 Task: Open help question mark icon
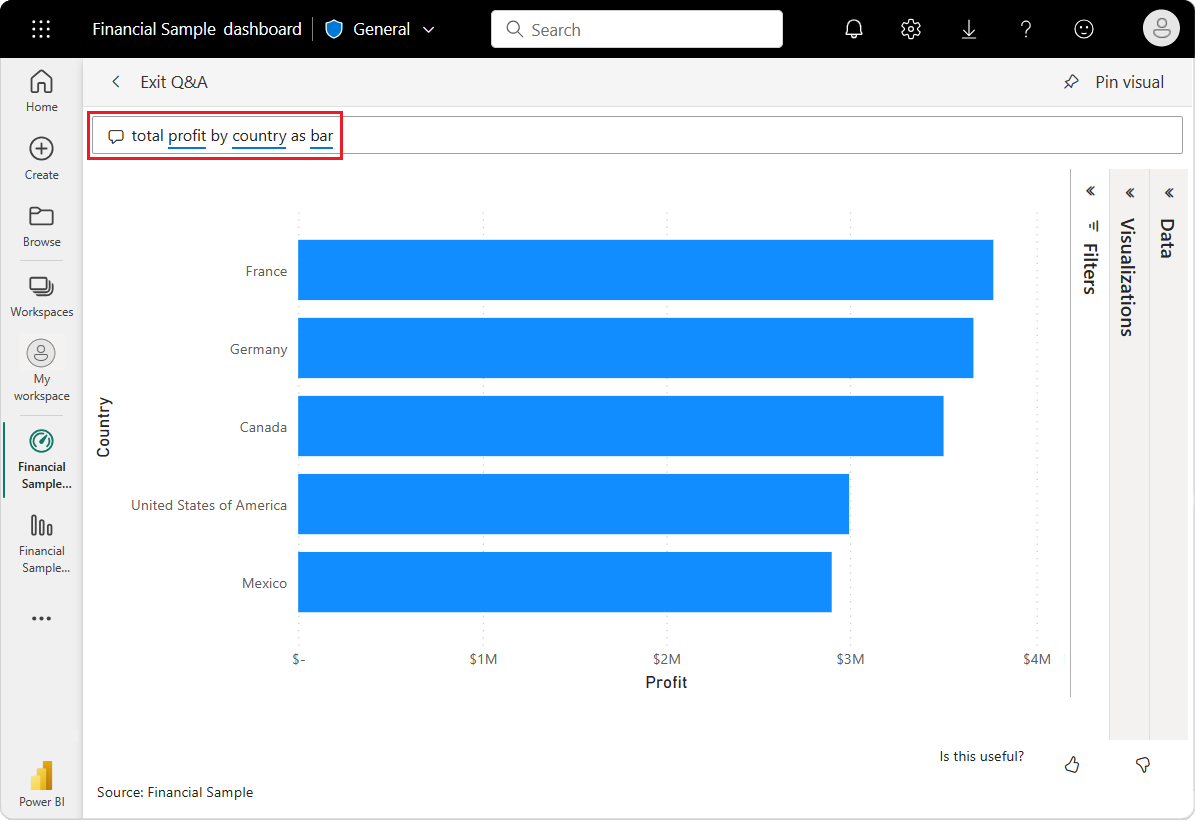click(x=1026, y=29)
